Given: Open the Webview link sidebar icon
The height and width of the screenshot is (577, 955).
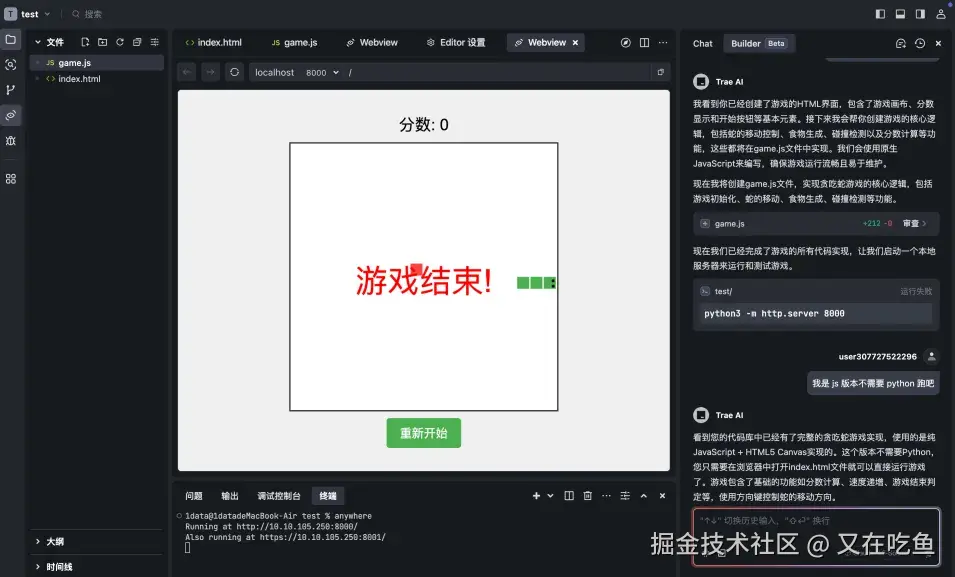Looking at the screenshot, I should [x=10, y=115].
